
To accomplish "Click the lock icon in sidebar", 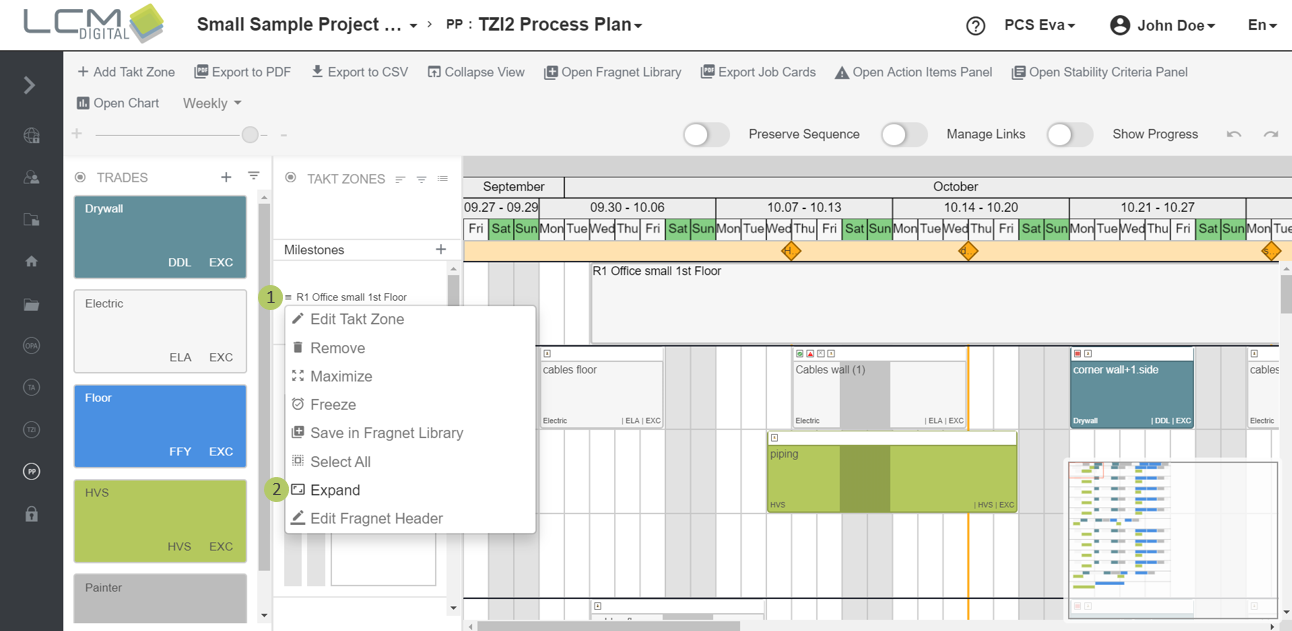I will (32, 514).
